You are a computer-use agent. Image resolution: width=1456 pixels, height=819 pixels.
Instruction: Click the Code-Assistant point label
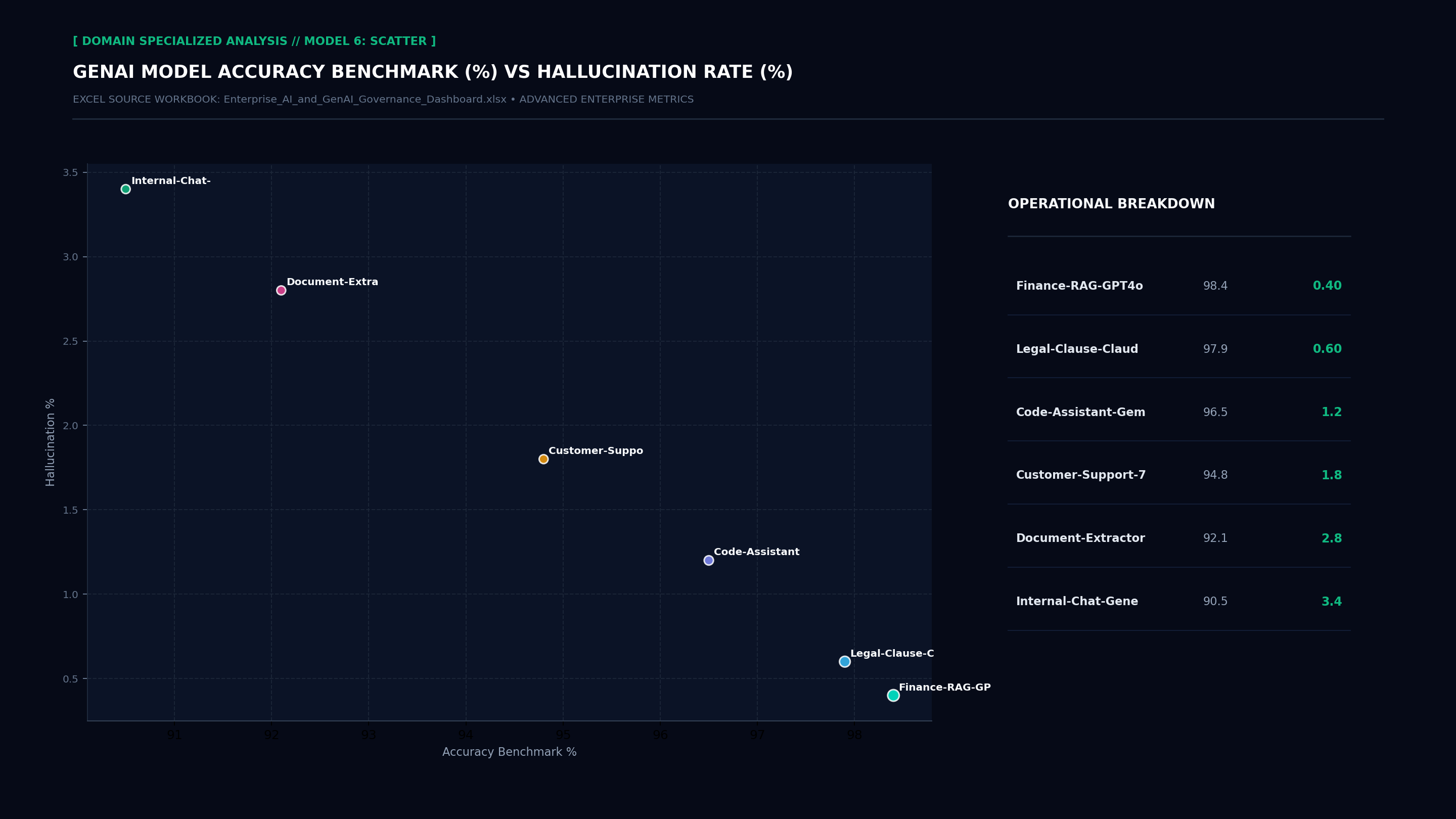click(756, 552)
